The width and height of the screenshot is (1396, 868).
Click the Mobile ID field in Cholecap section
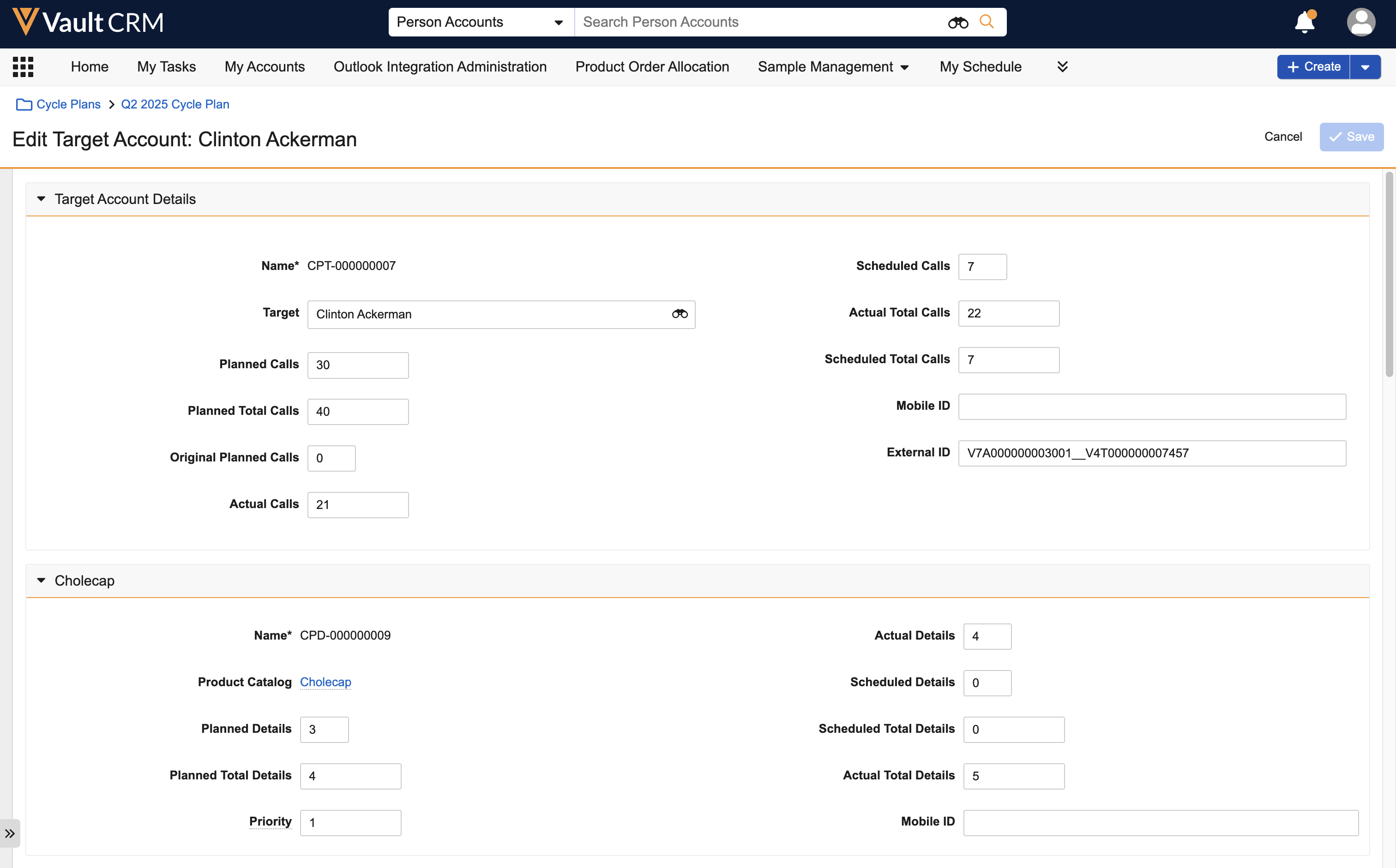click(x=1161, y=823)
